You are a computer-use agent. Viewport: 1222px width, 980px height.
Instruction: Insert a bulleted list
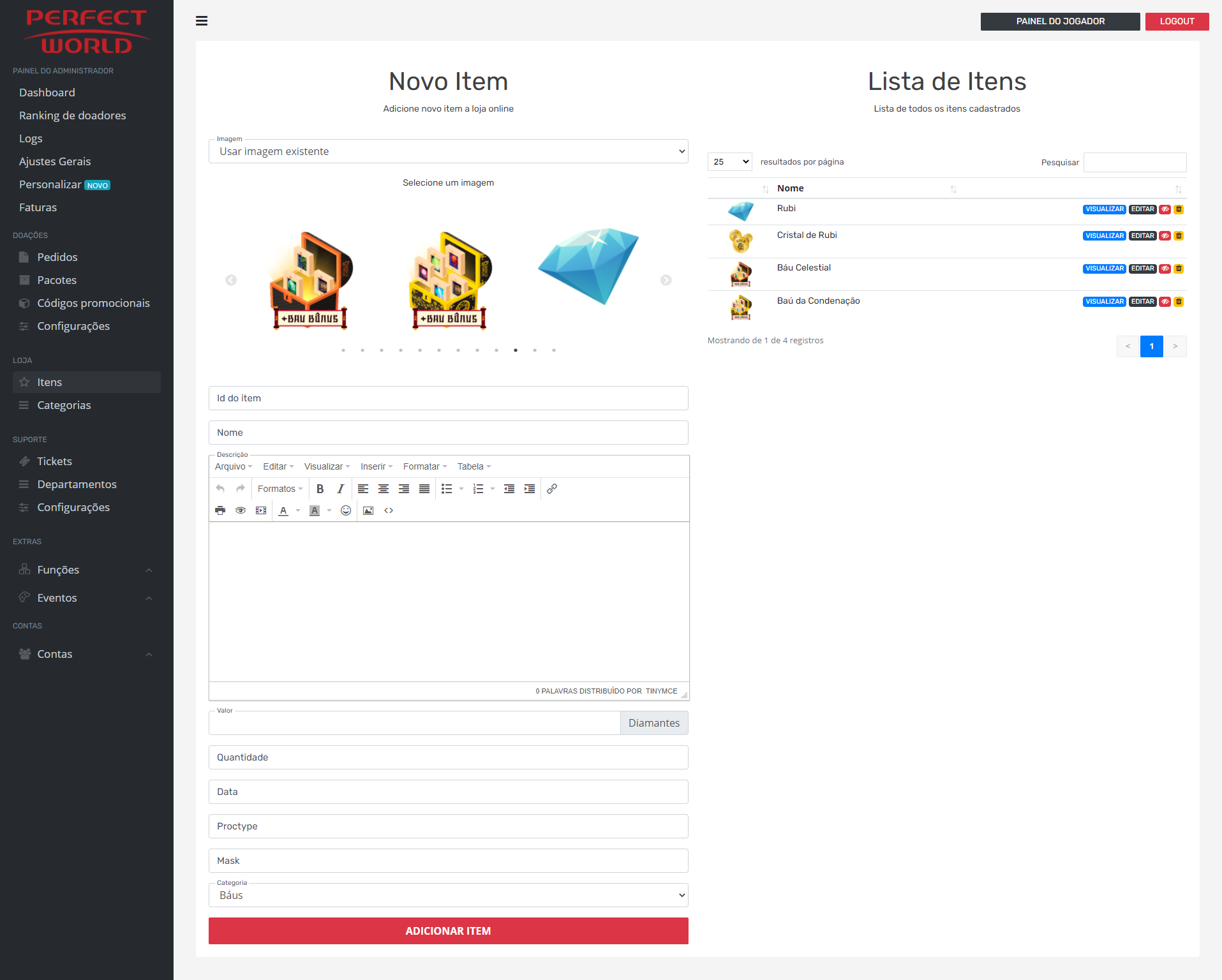(447, 489)
